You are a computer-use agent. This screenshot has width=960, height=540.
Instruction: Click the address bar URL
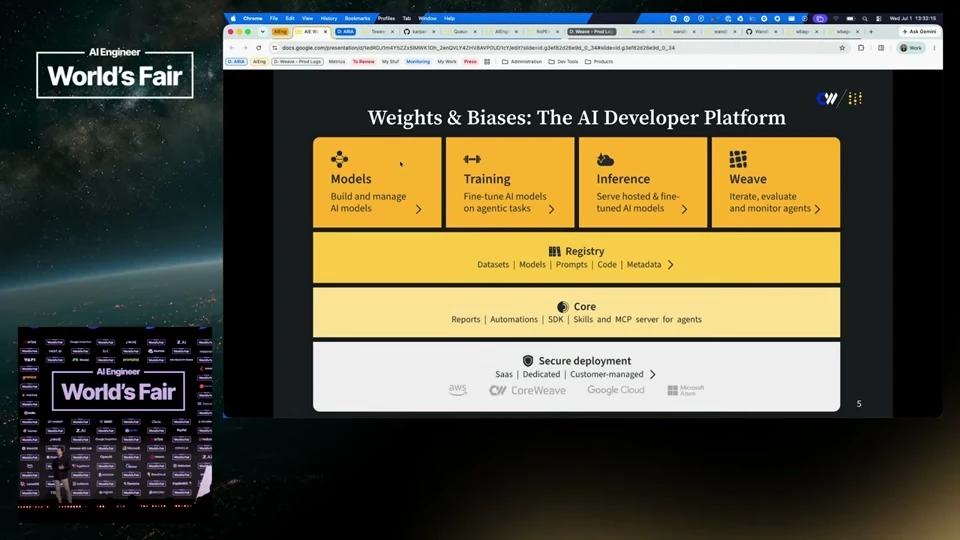click(x=478, y=48)
